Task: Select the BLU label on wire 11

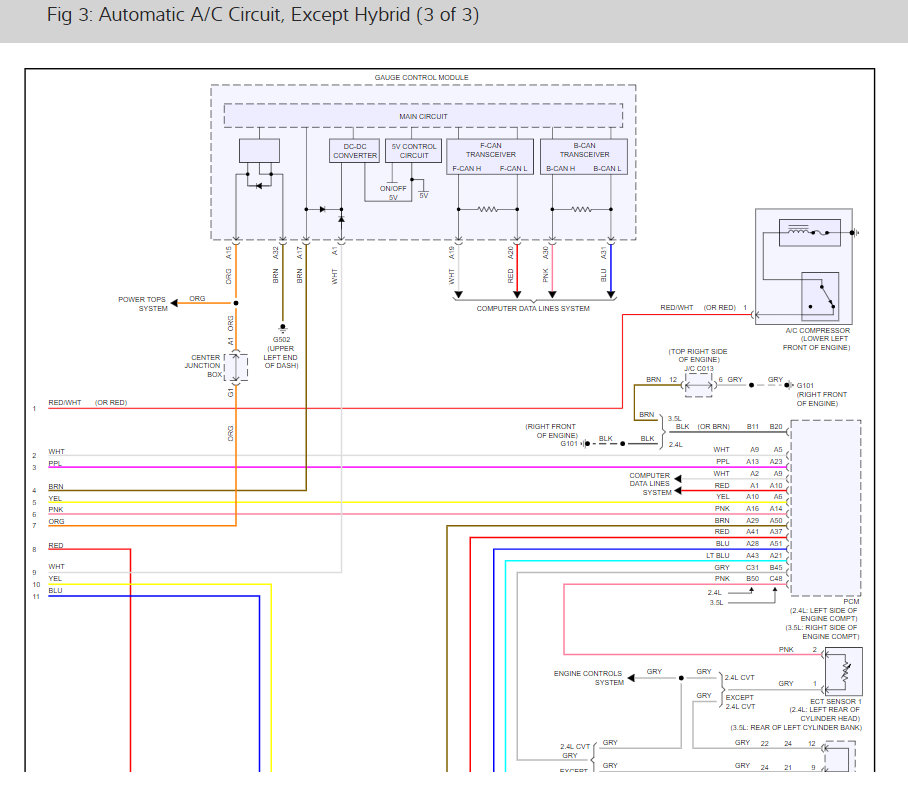Action: point(55,590)
